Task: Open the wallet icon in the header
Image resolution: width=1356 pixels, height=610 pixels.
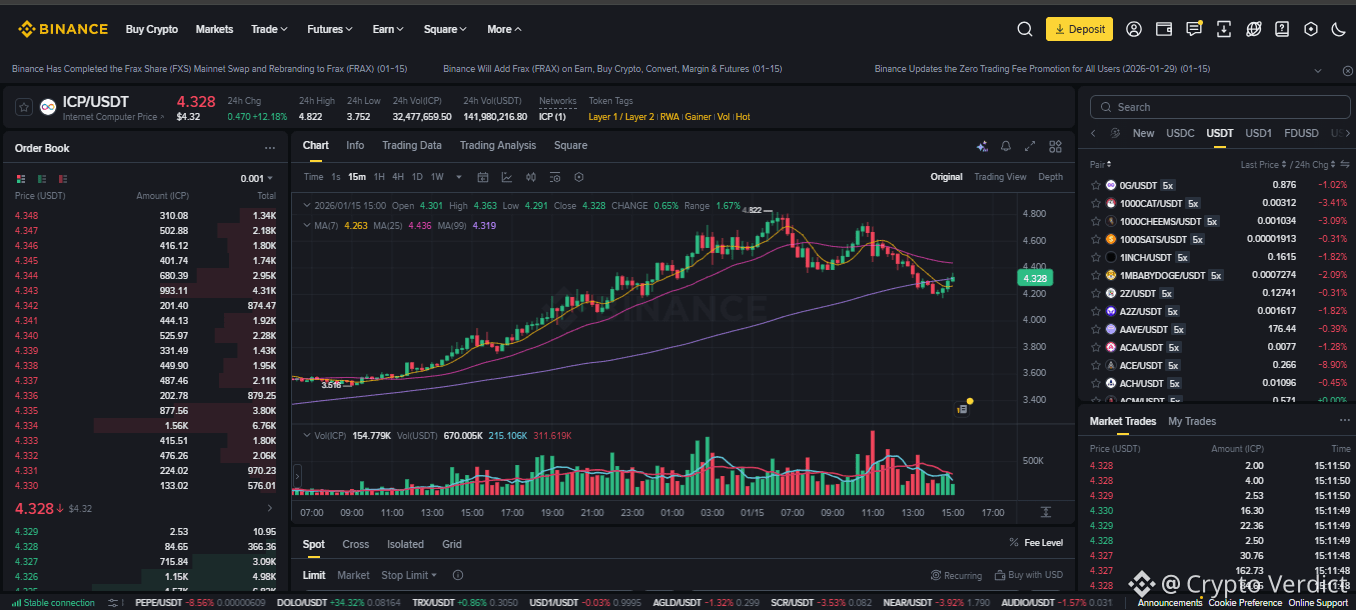Action: point(1163,29)
